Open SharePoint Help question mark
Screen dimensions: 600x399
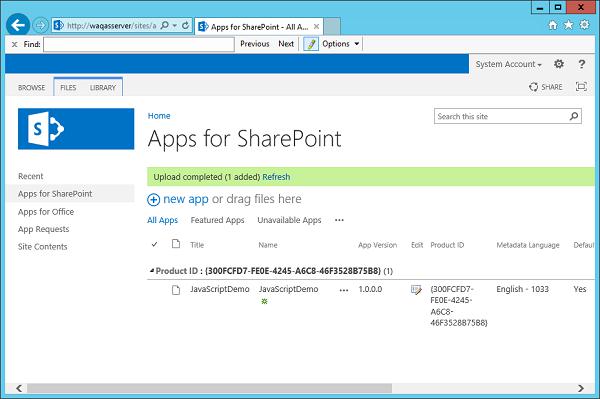tap(582, 64)
